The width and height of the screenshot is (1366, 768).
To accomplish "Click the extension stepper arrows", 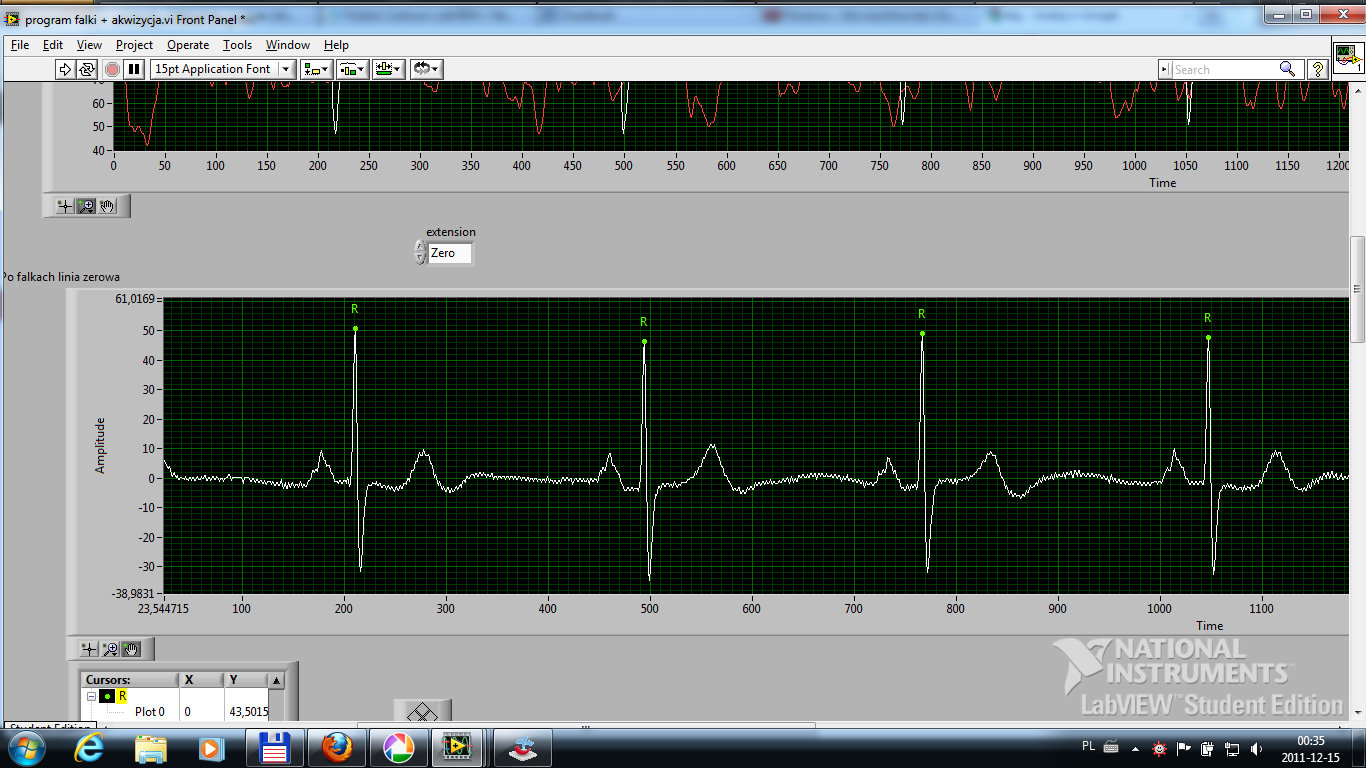I will point(420,253).
